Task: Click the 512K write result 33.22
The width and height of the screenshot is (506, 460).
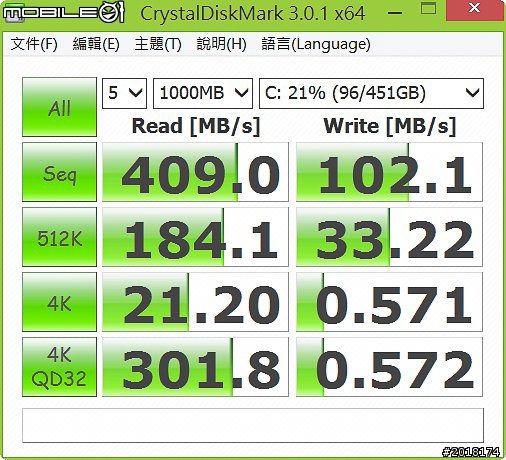Action: click(389, 237)
